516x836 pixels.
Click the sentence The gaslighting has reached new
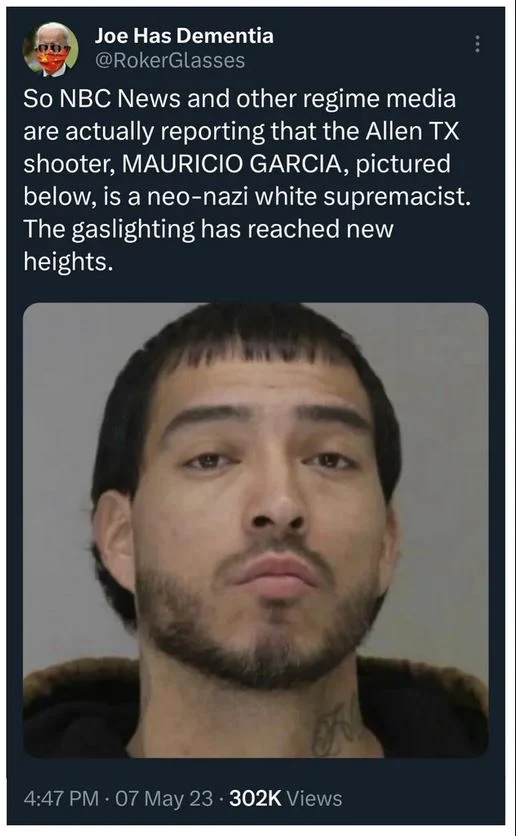click(x=208, y=230)
